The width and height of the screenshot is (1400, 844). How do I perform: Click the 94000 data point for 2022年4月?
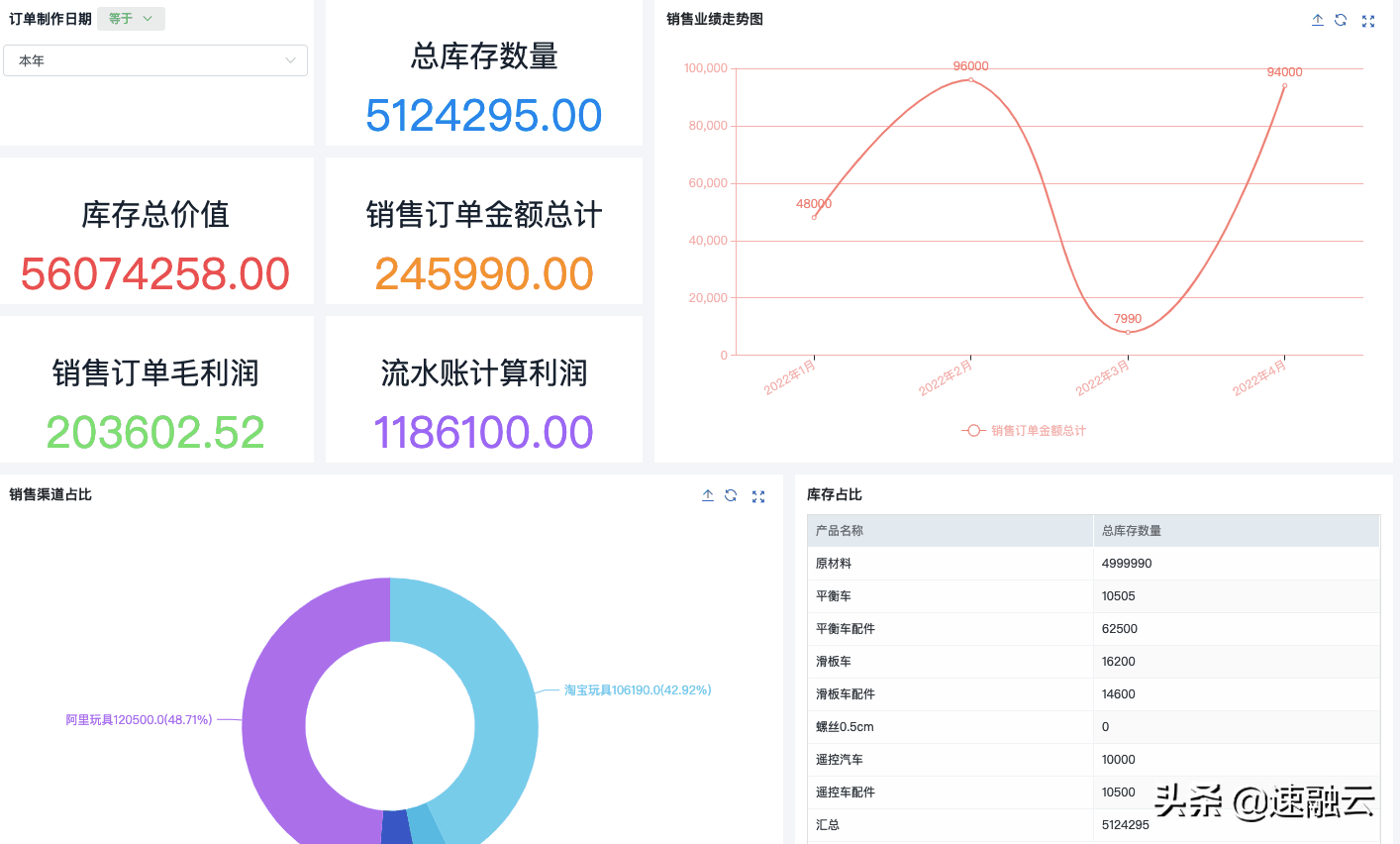(x=1284, y=85)
